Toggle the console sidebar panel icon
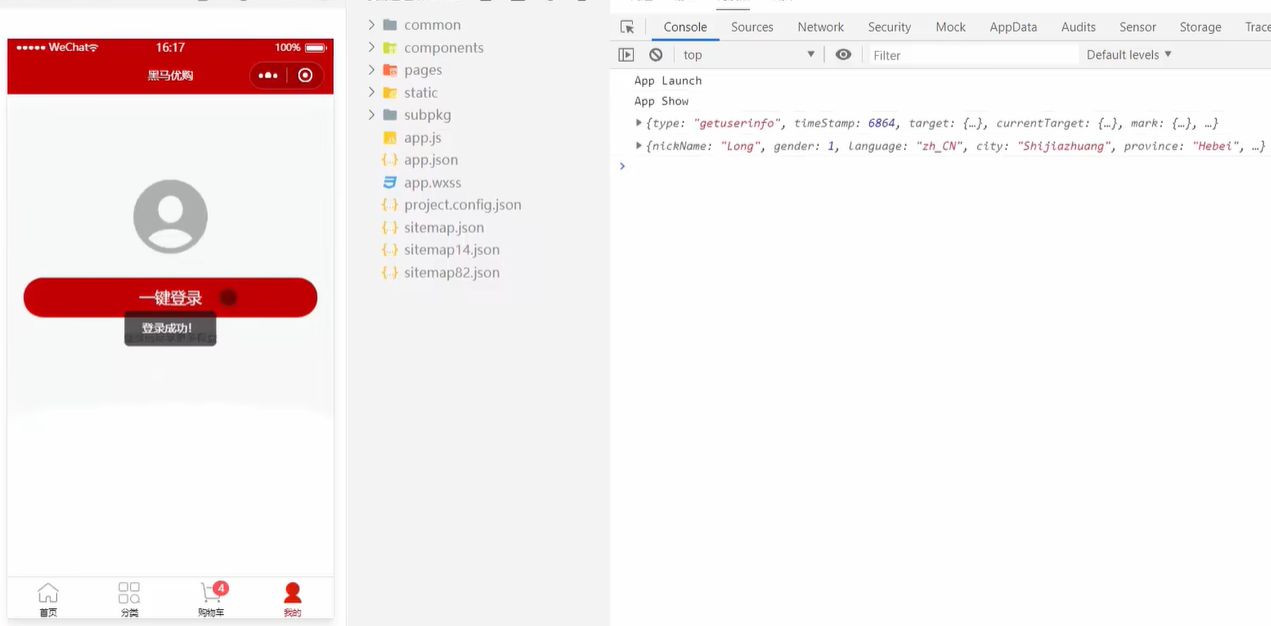Viewport: 1271px width, 626px height. 626,55
